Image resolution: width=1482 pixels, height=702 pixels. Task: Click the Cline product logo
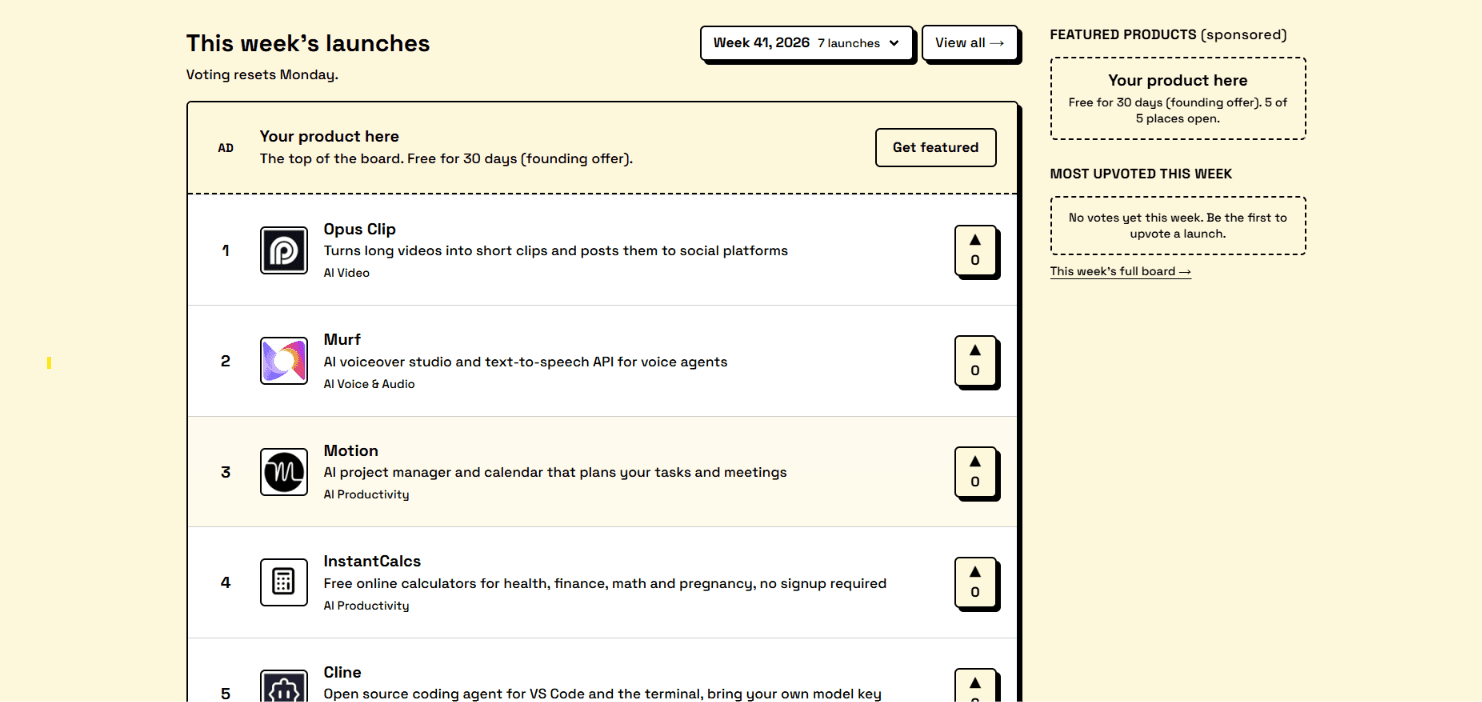click(284, 686)
